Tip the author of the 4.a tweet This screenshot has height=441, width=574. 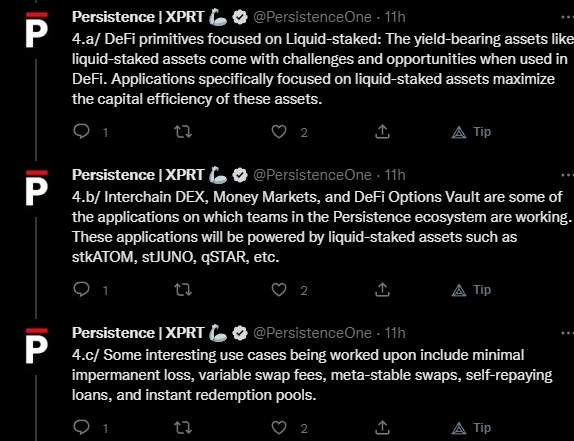[471, 132]
